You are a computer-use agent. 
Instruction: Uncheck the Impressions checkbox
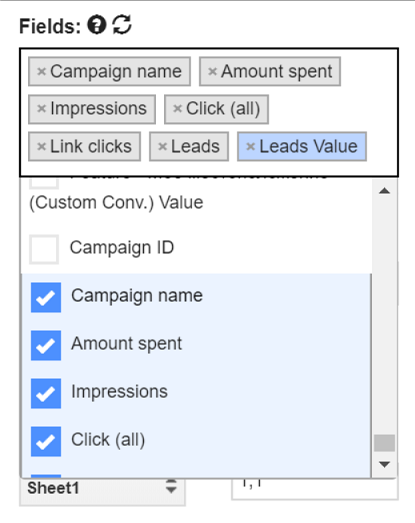pos(46,394)
